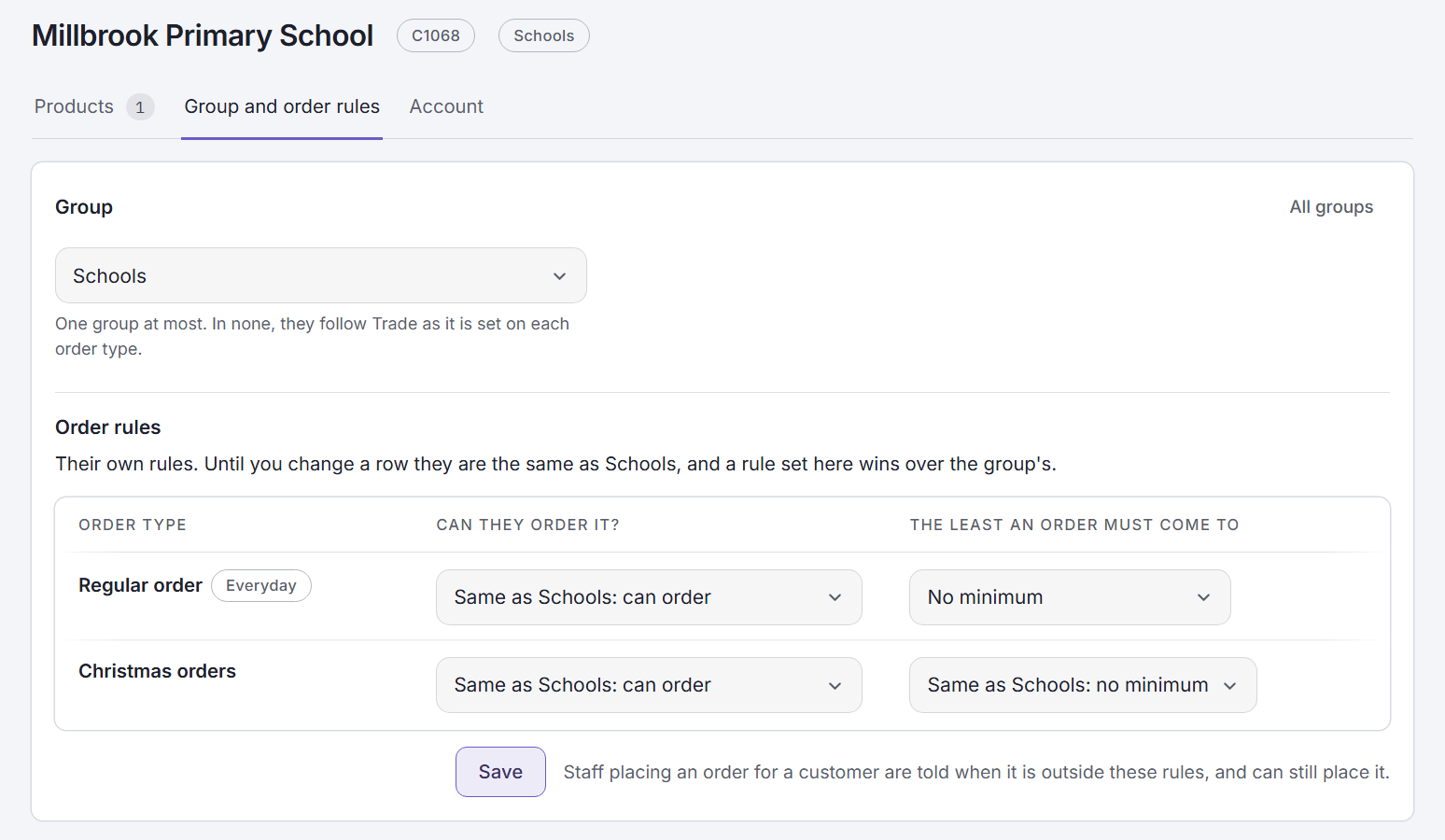Open Regular order minimum dropdown

(x=1070, y=597)
